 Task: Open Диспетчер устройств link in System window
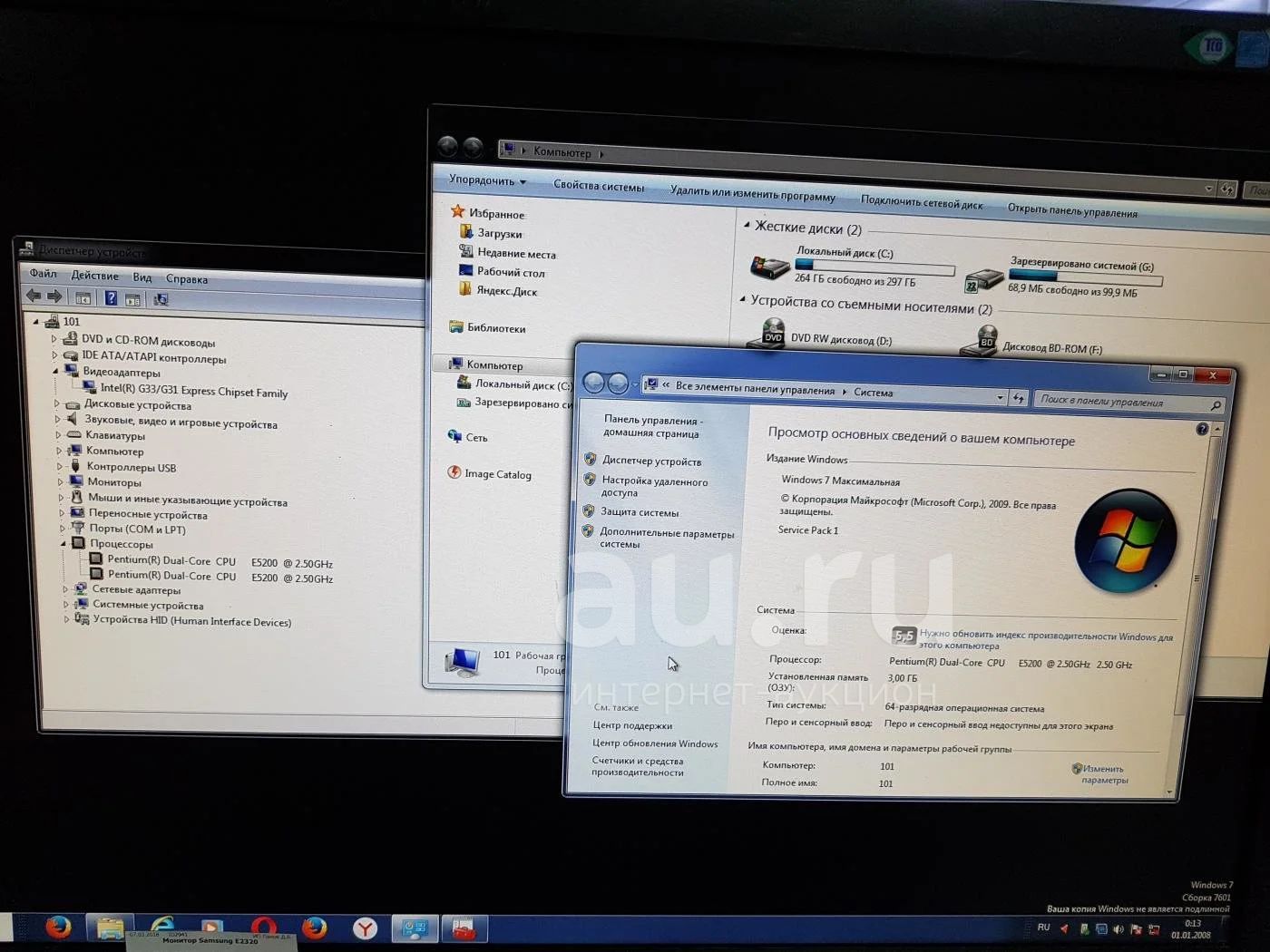(x=651, y=461)
